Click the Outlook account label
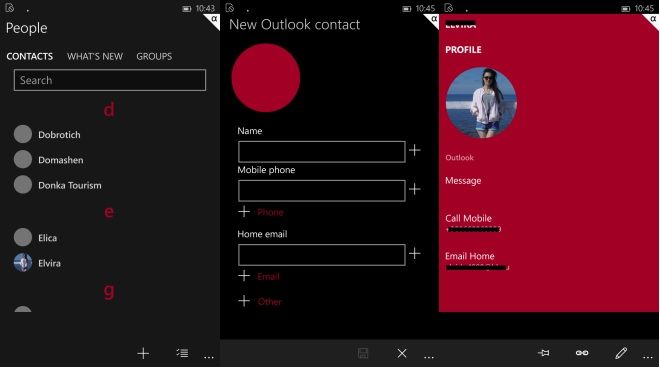660x368 pixels. click(x=459, y=157)
